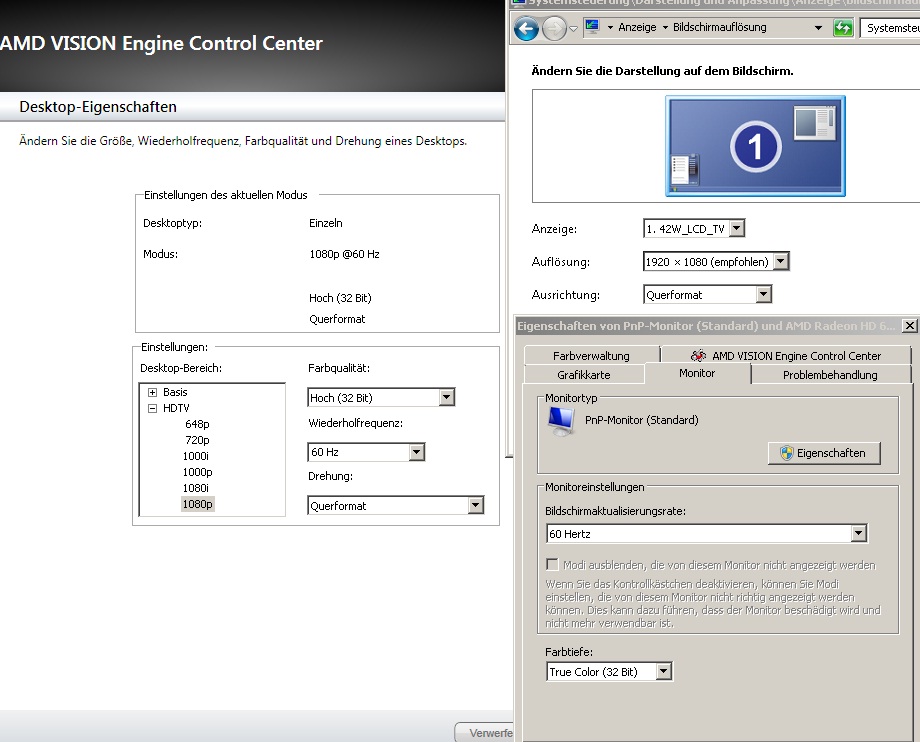Image resolution: width=920 pixels, height=742 pixels.
Task: Open the recent pages arrow beside Forward
Action: click(573, 28)
